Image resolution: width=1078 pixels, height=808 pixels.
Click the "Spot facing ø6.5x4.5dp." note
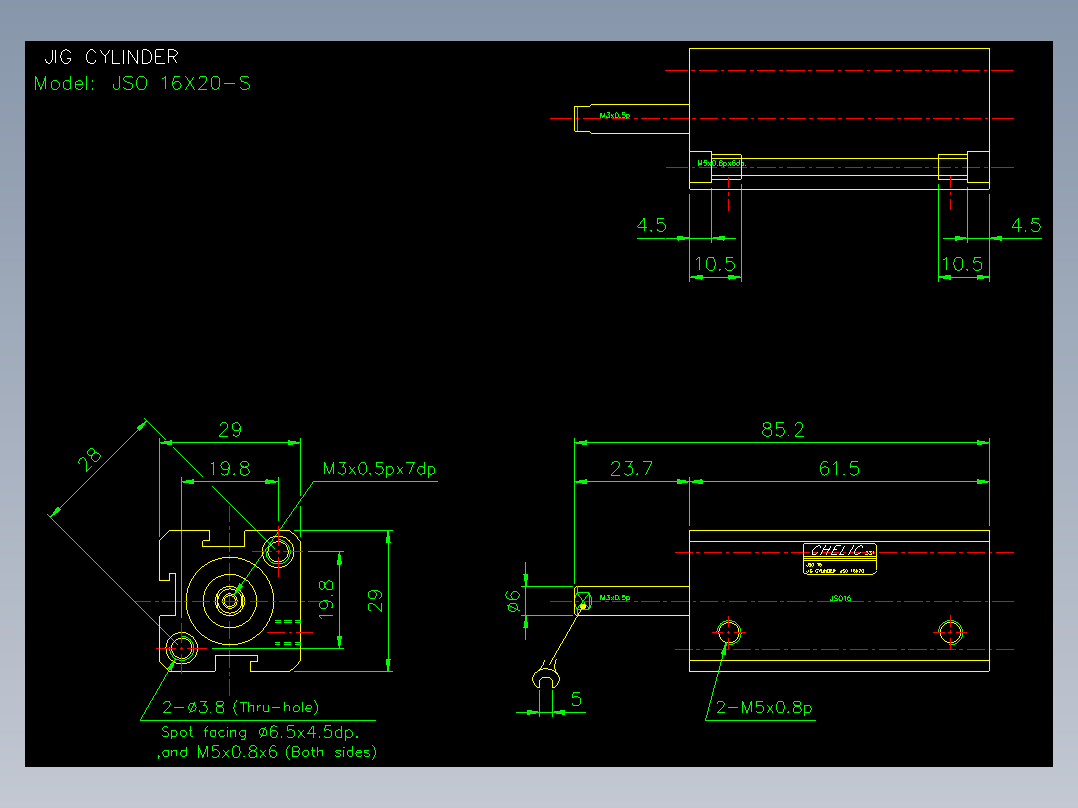[x=260, y=732]
